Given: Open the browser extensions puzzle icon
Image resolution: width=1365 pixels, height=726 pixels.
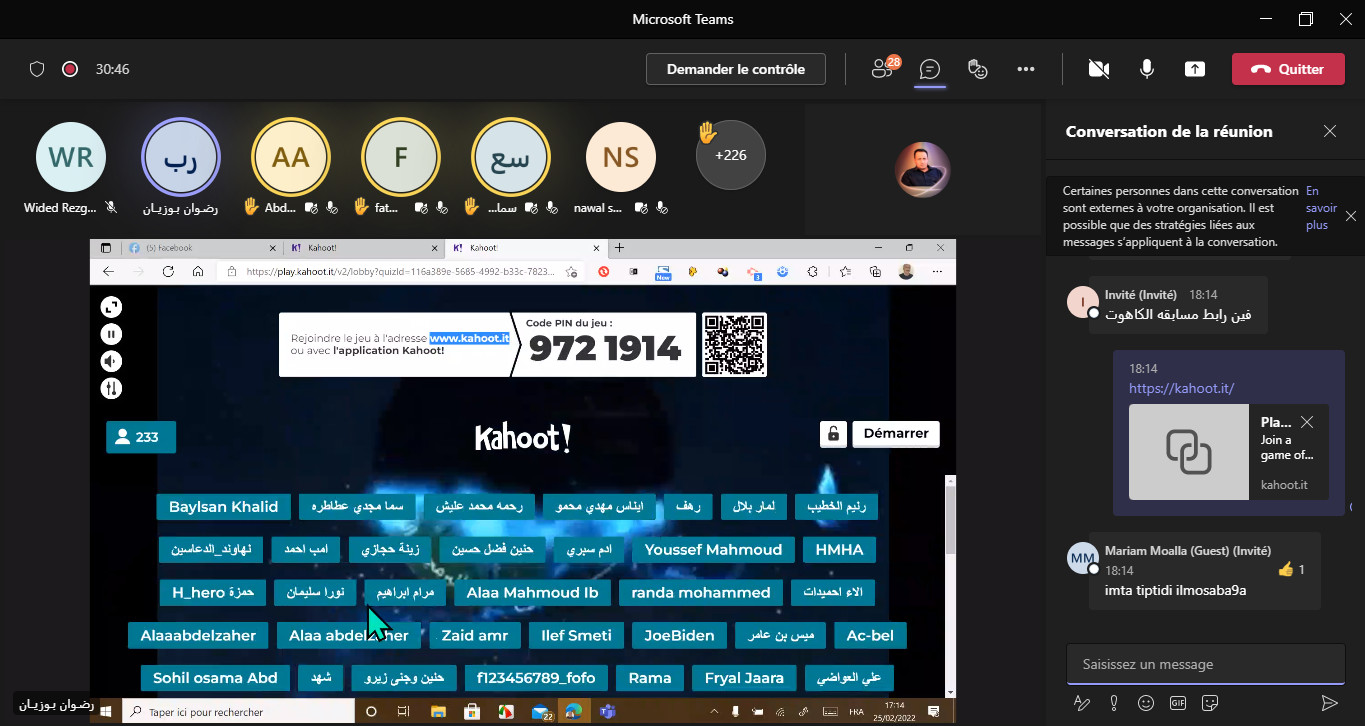Looking at the screenshot, I should (812, 271).
